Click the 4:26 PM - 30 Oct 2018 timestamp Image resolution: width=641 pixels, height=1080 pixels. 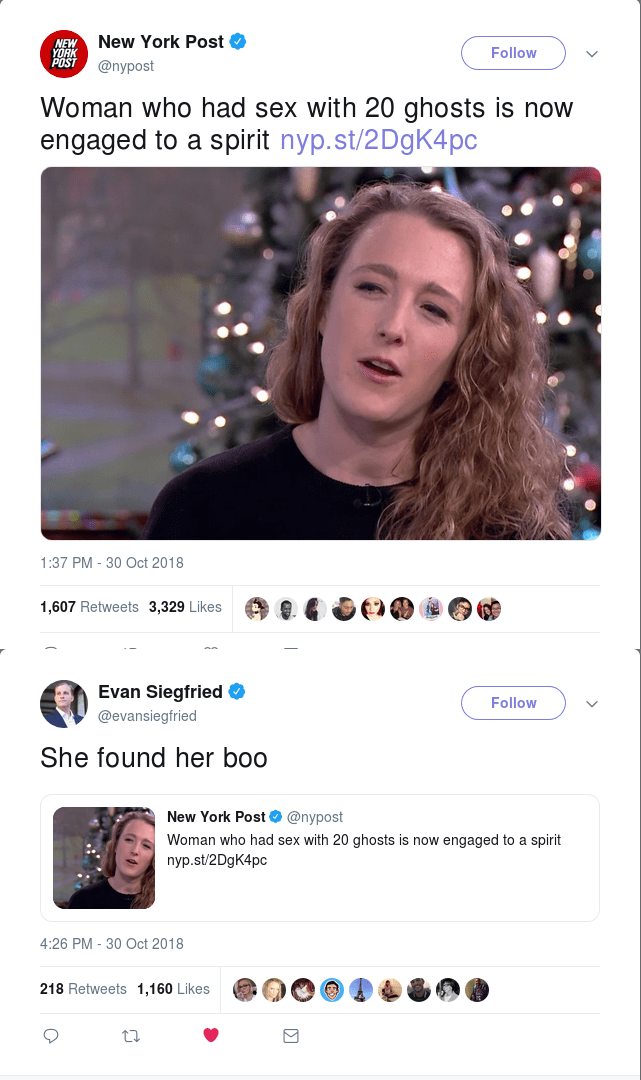coord(112,943)
